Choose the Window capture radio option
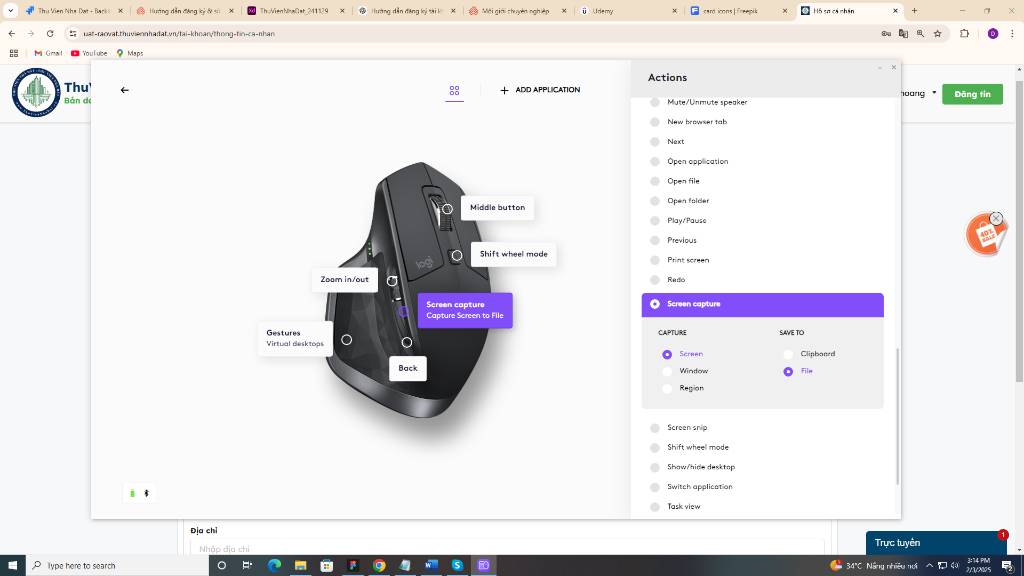The height and width of the screenshot is (576, 1024). [x=667, y=371]
